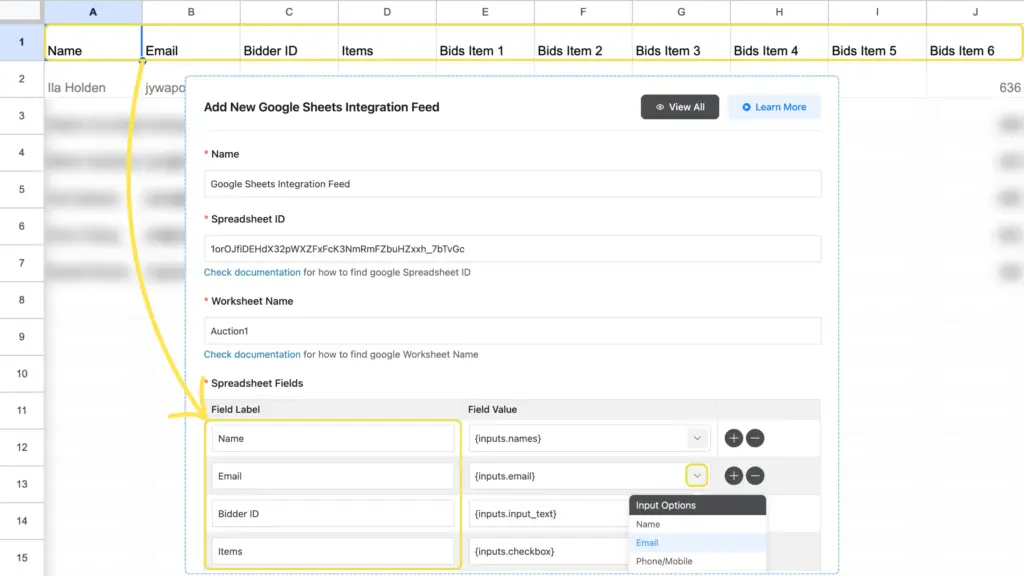
Task: Click the Spreadsheet ID input field
Action: pyautogui.click(x=513, y=249)
